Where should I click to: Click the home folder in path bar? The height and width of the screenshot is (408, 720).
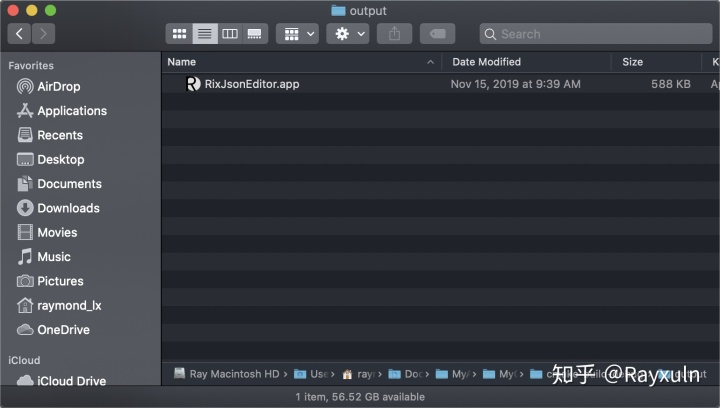(x=359, y=374)
